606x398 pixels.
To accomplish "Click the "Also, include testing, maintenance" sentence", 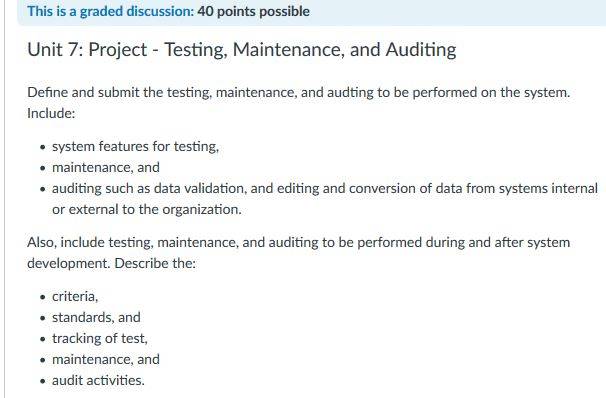I will pyautogui.click(x=298, y=242).
